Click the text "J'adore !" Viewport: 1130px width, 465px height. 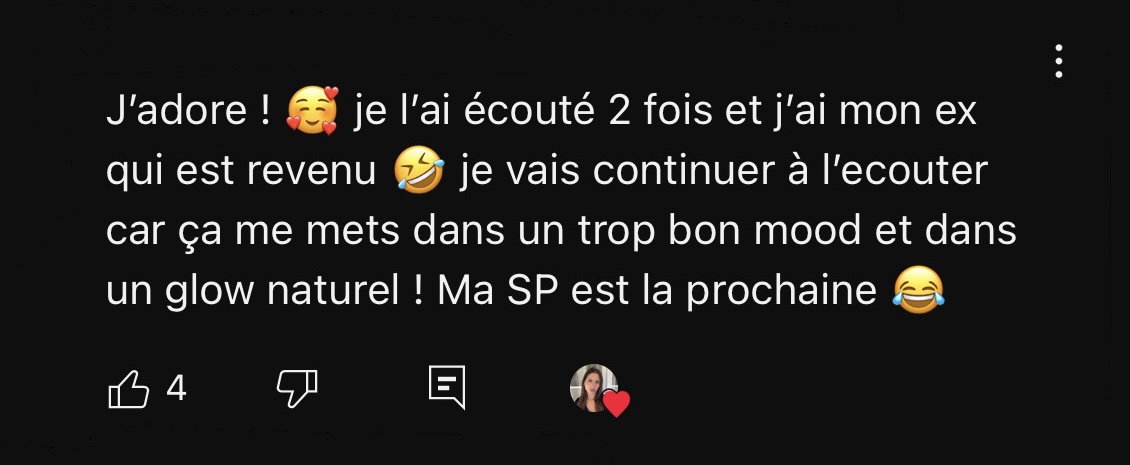click(x=189, y=111)
